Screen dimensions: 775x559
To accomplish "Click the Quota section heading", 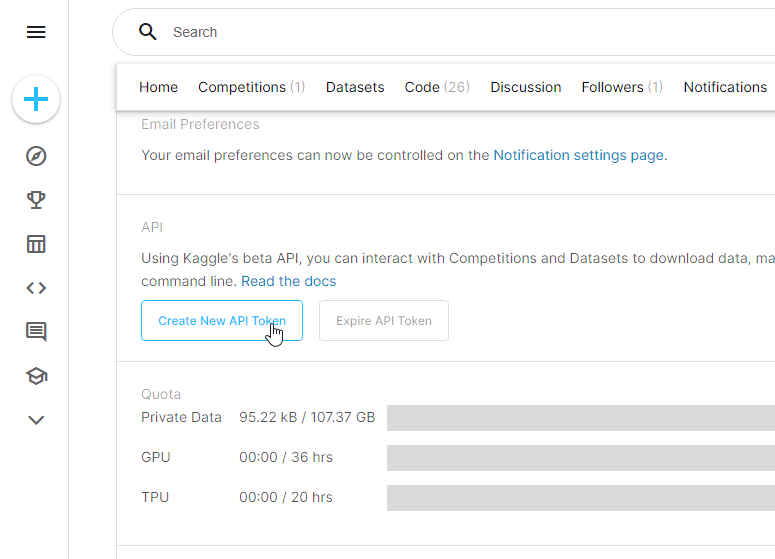I will coord(161,394).
